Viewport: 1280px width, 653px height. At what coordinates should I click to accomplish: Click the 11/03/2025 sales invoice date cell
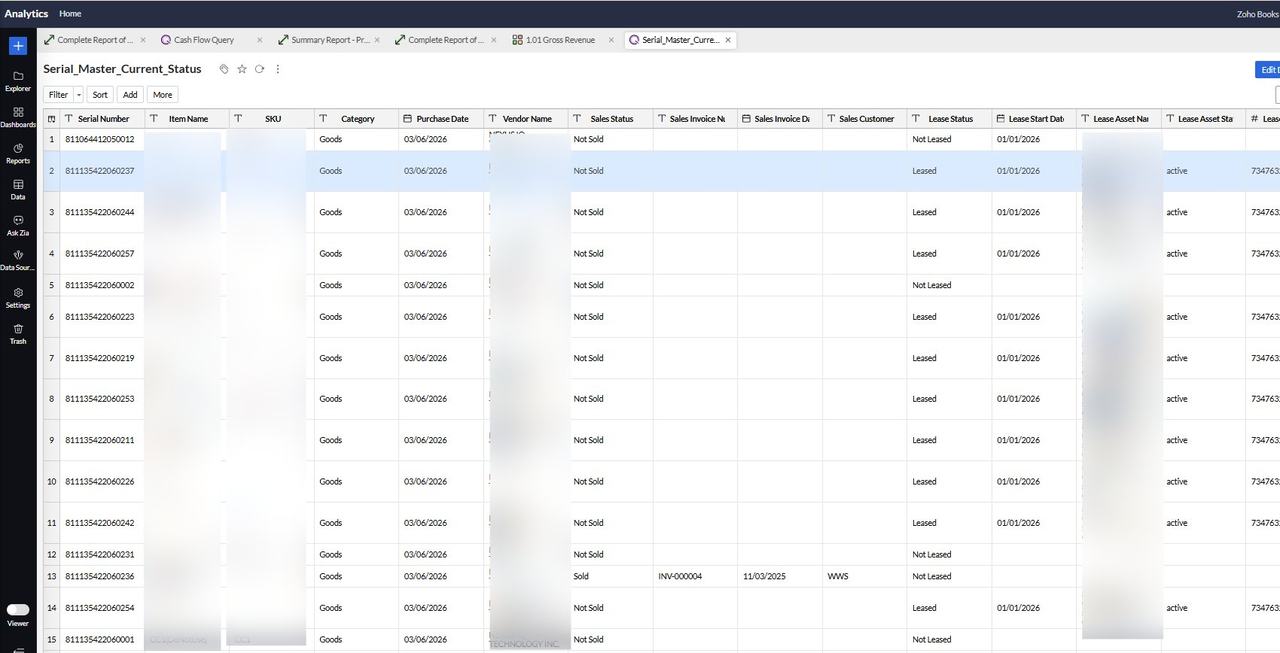780,576
